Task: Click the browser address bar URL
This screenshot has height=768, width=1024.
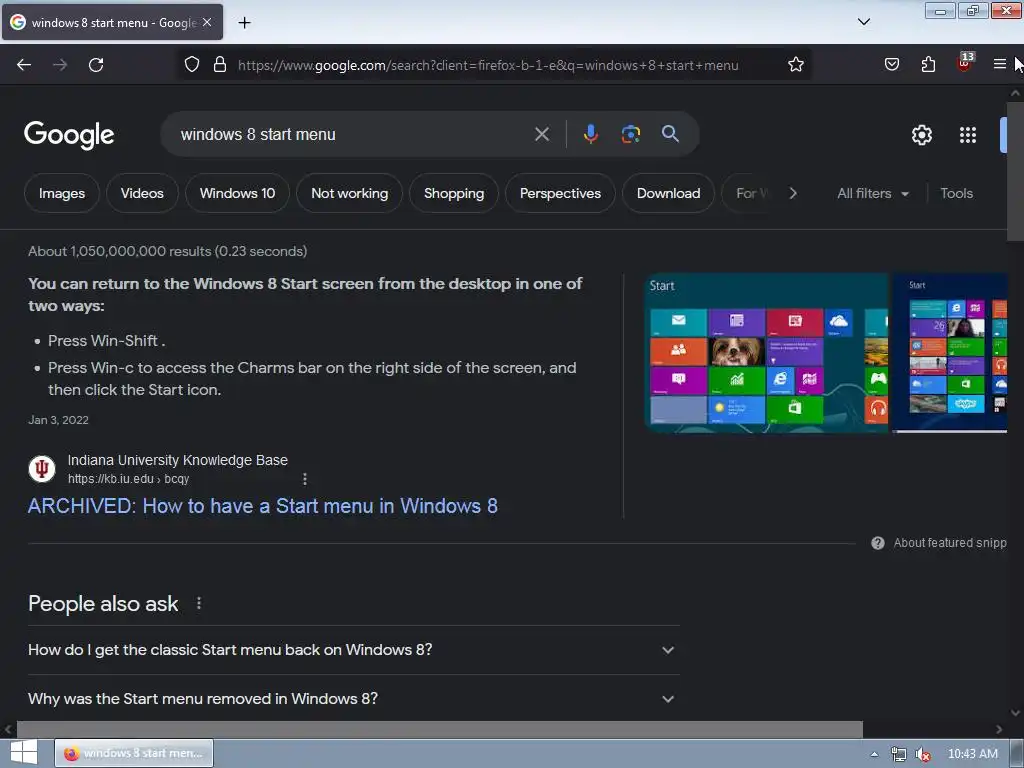Action: 488,65
